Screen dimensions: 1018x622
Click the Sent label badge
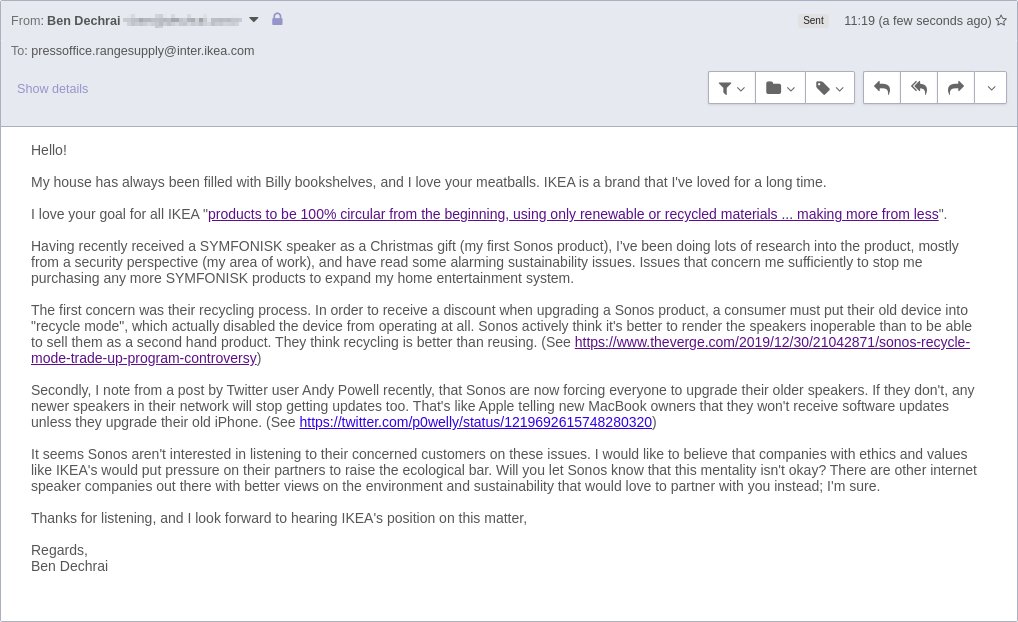813,20
